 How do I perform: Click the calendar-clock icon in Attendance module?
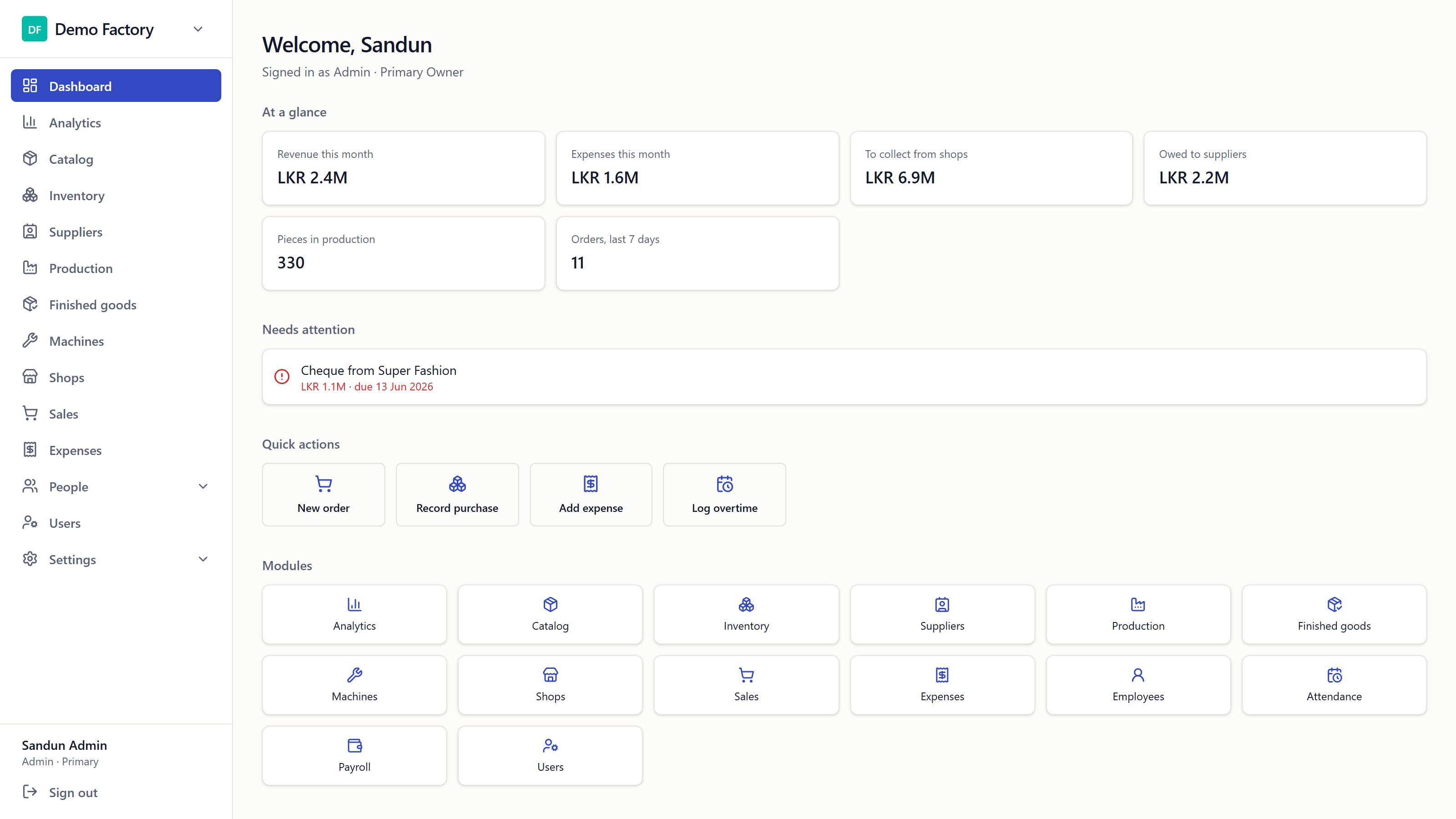[x=1334, y=675]
